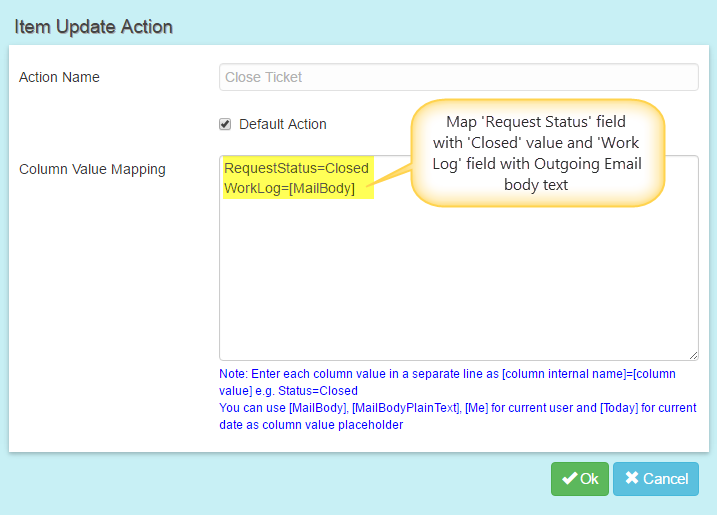Click the textarea resize grip handle
The width and height of the screenshot is (717, 515).
tap(693, 355)
